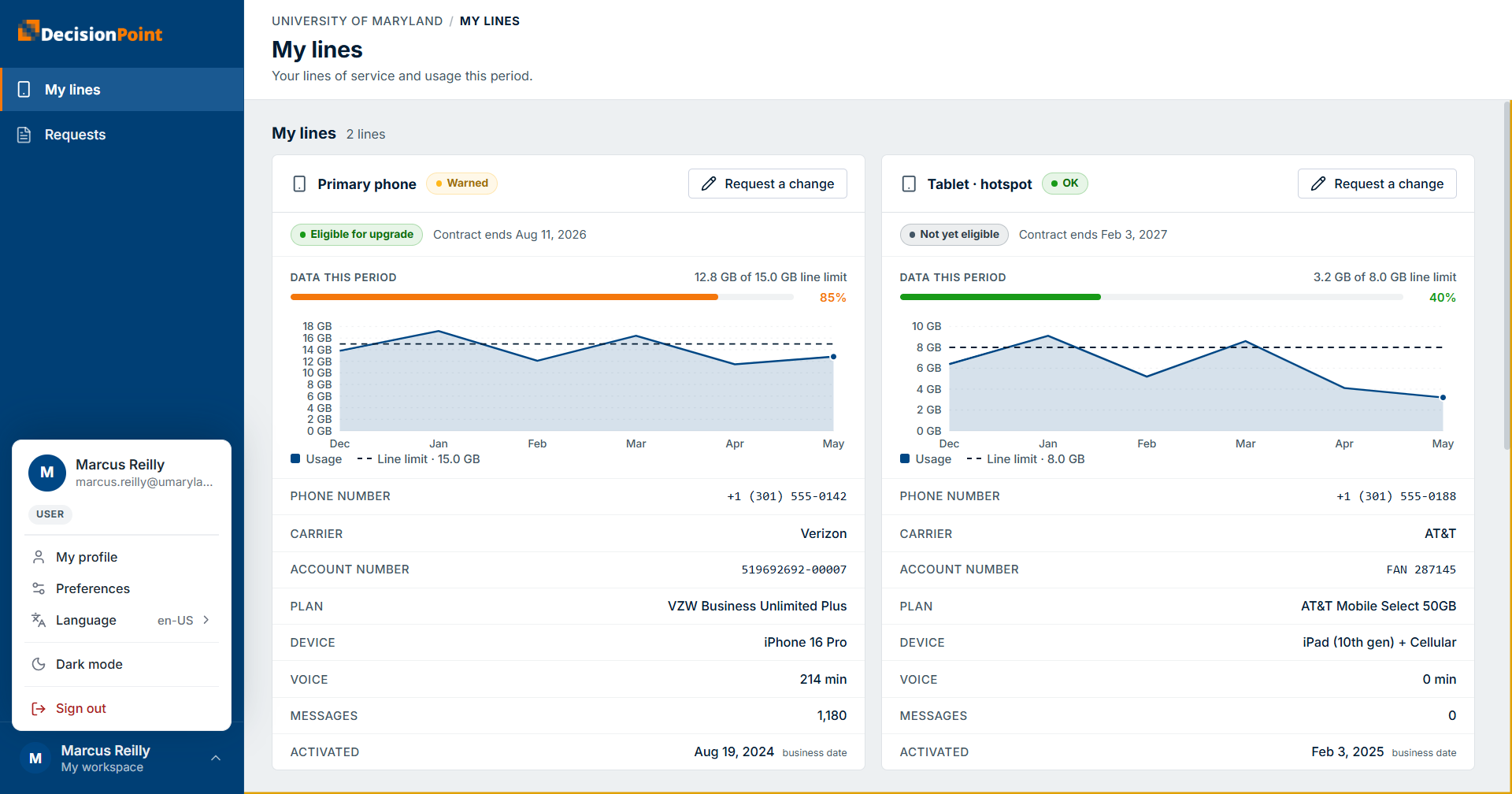Select Preferences from the user menu

click(121, 588)
